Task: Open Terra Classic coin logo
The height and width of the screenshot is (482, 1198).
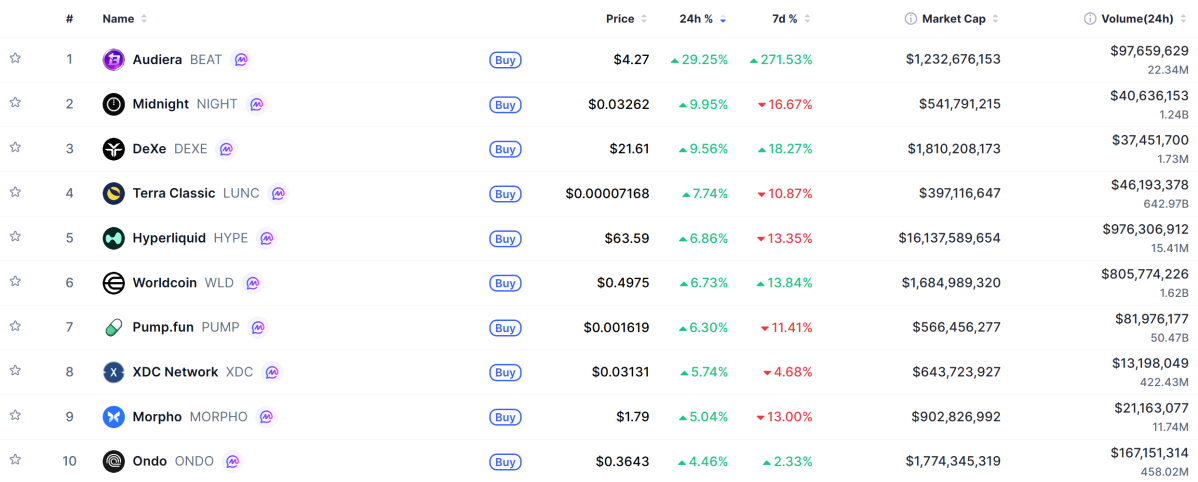Action: (x=114, y=193)
